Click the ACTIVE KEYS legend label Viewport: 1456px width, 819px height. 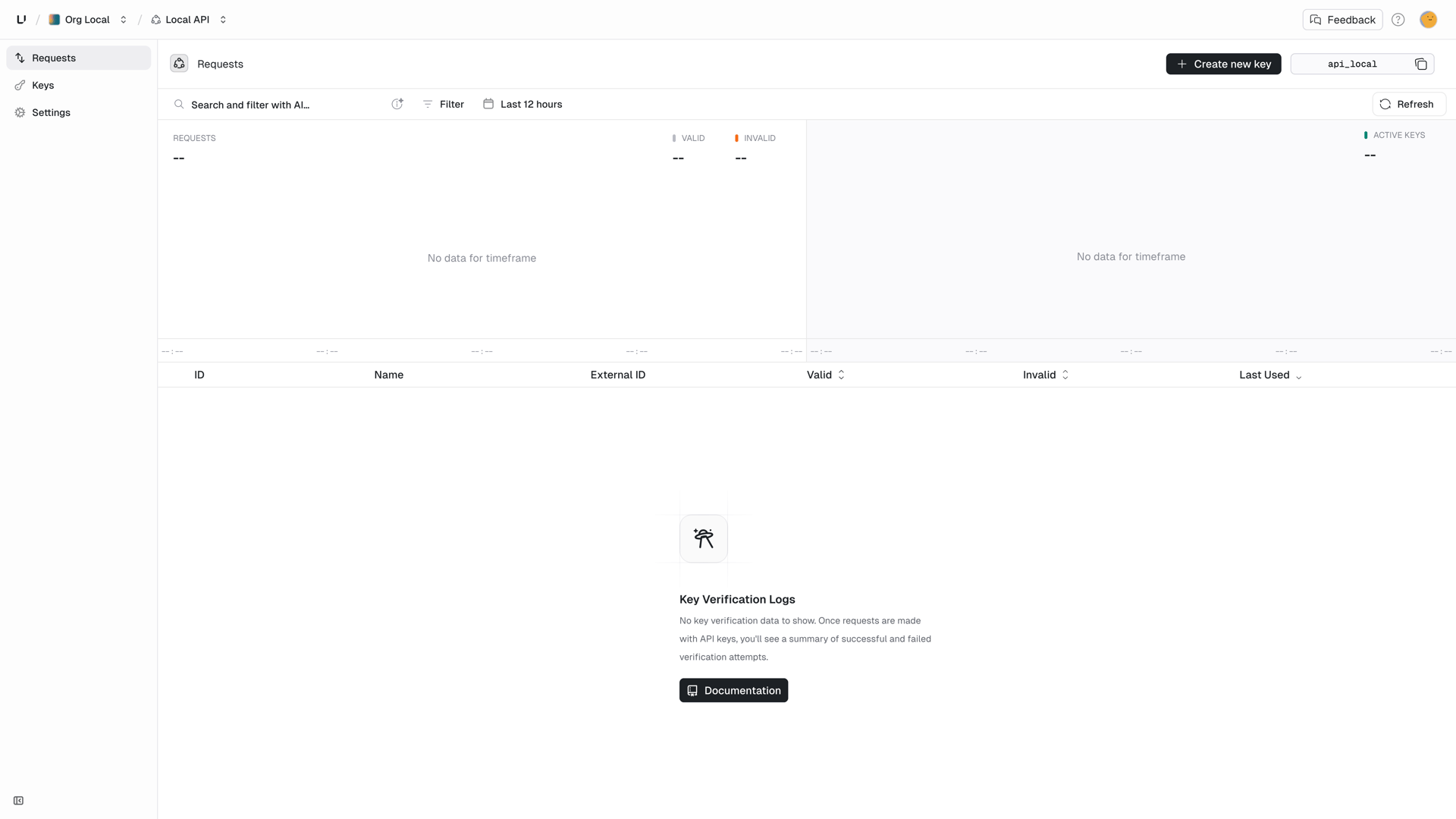point(1399,135)
